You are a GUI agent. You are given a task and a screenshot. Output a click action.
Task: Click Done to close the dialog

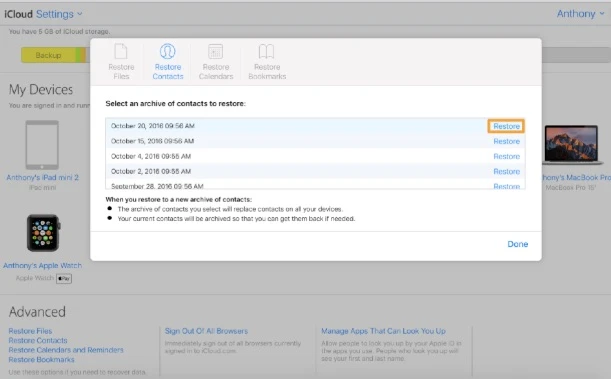(x=517, y=244)
